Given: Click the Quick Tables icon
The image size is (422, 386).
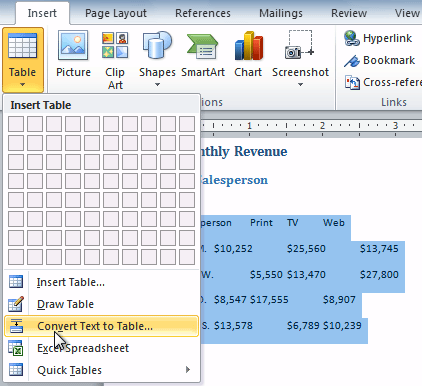Looking at the screenshot, I should click(x=16, y=370).
